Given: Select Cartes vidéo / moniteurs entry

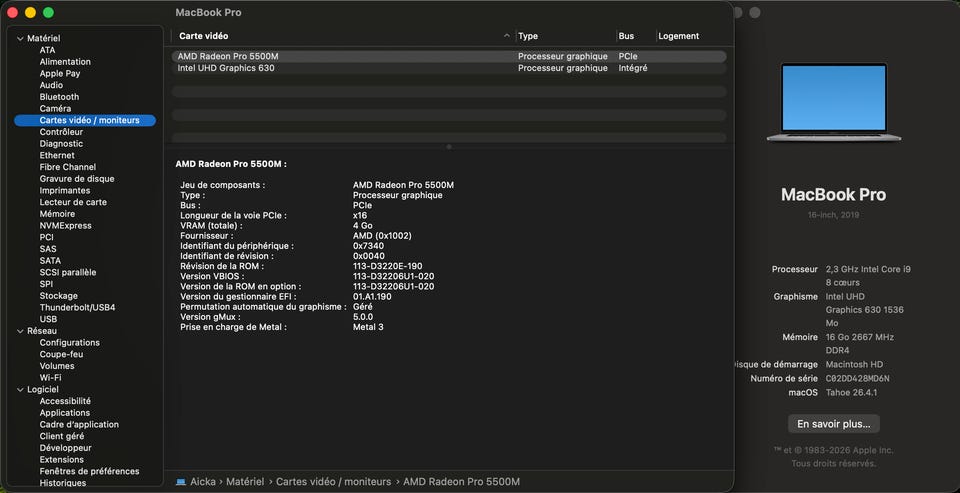Looking at the screenshot, I should point(85,121).
